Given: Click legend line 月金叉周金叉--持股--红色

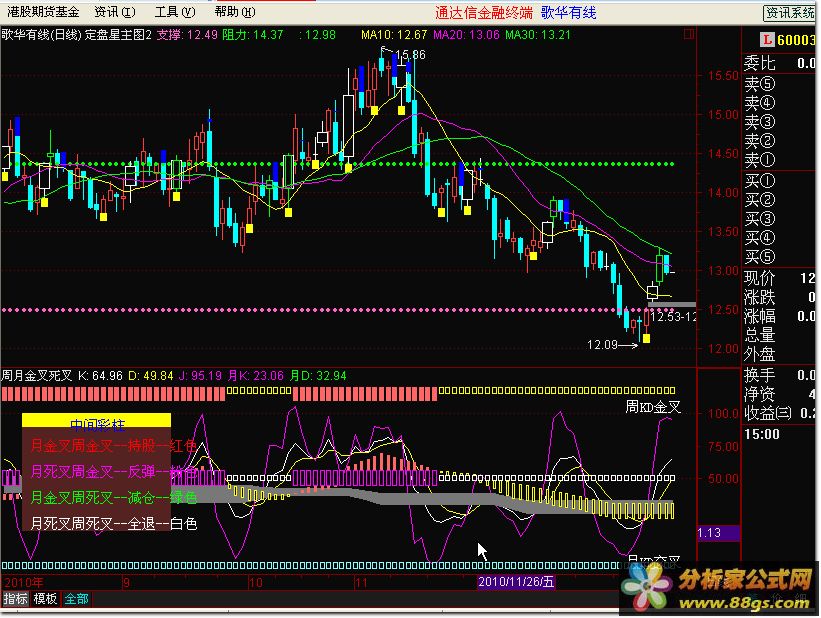Looking at the screenshot, I should [113, 446].
